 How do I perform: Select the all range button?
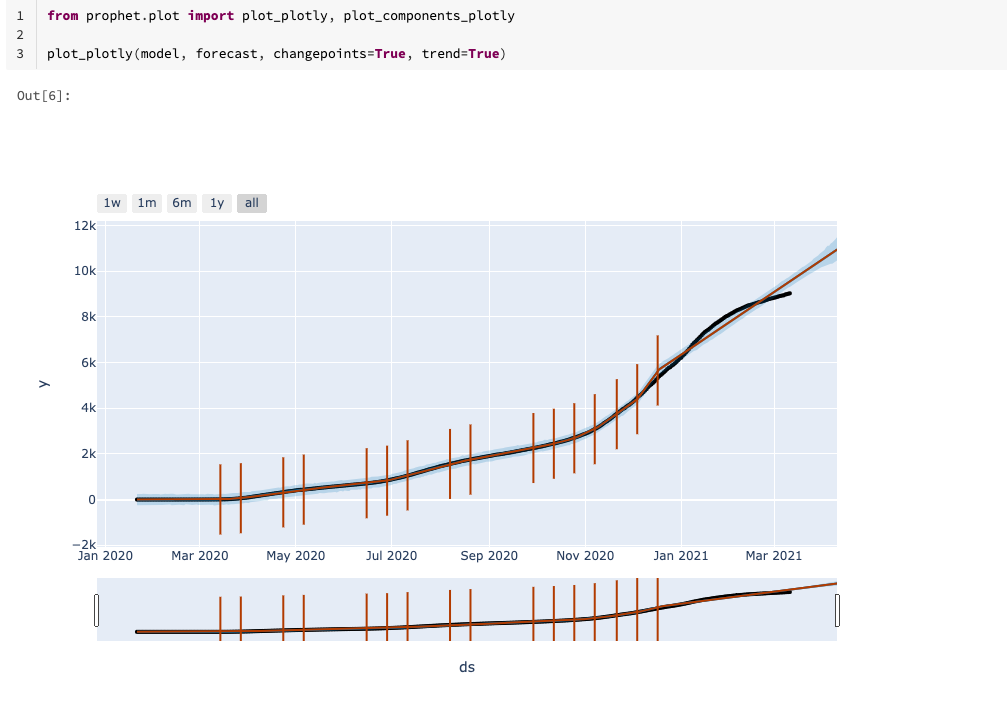pos(252,203)
